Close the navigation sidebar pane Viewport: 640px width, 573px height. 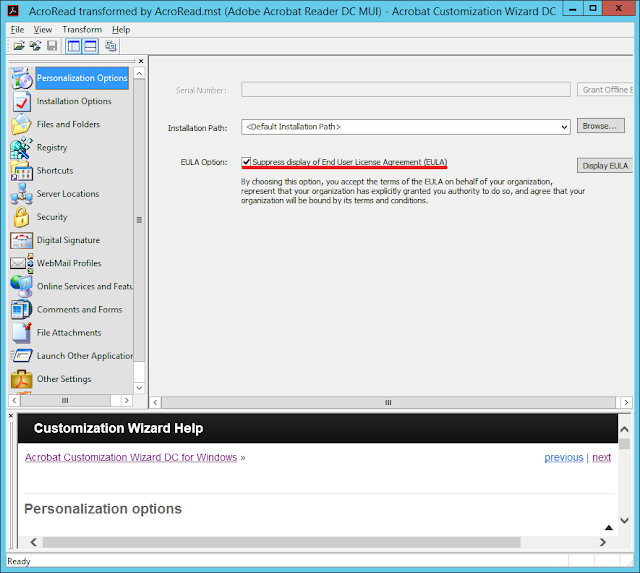(x=141, y=61)
